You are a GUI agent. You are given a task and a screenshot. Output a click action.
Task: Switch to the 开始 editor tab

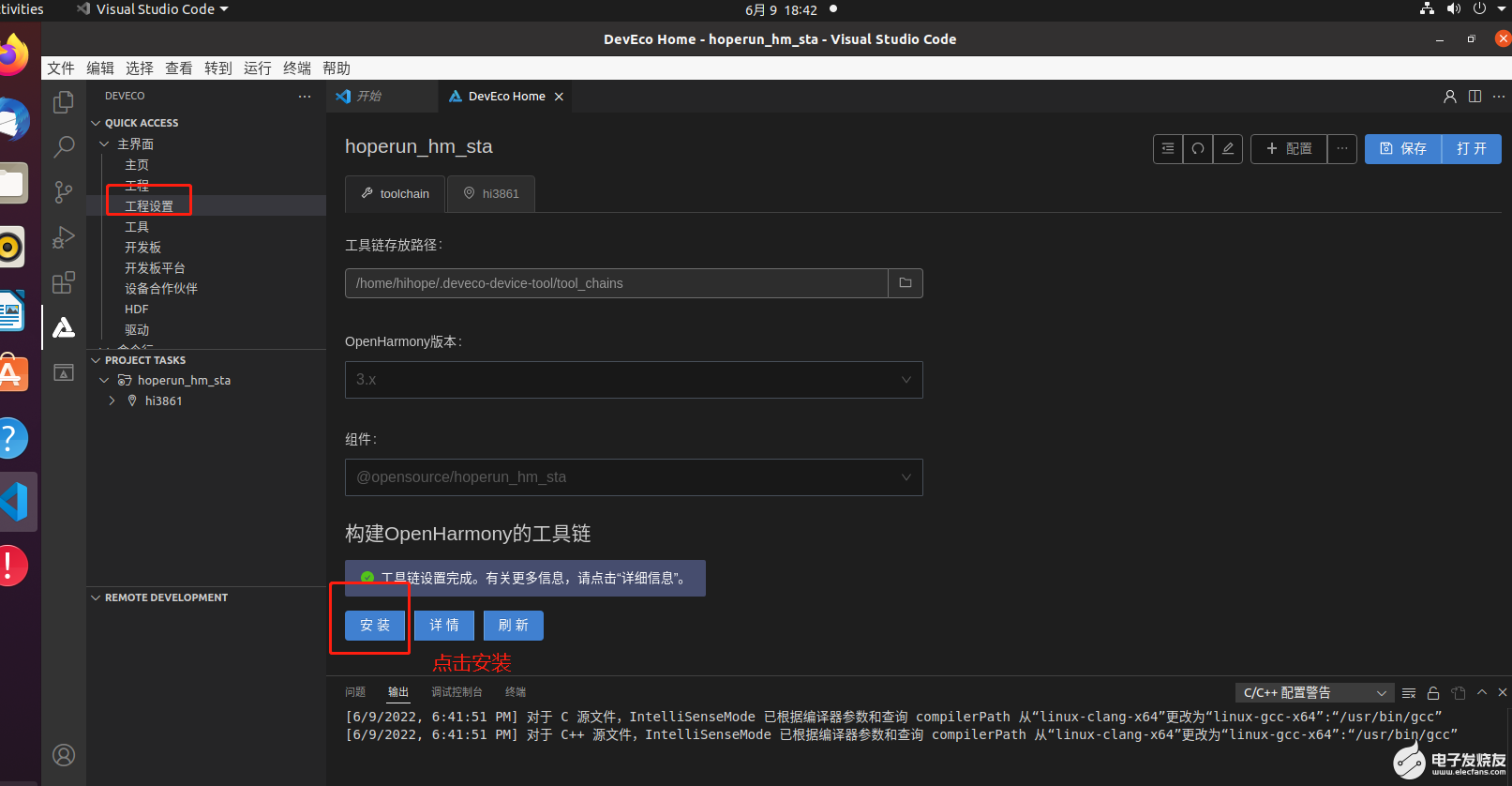pos(382,97)
